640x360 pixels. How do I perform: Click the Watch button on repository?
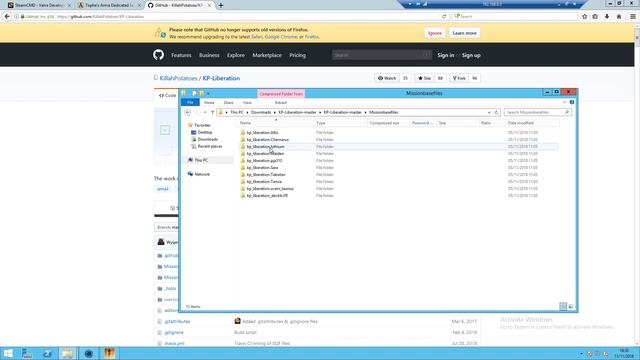[387, 78]
